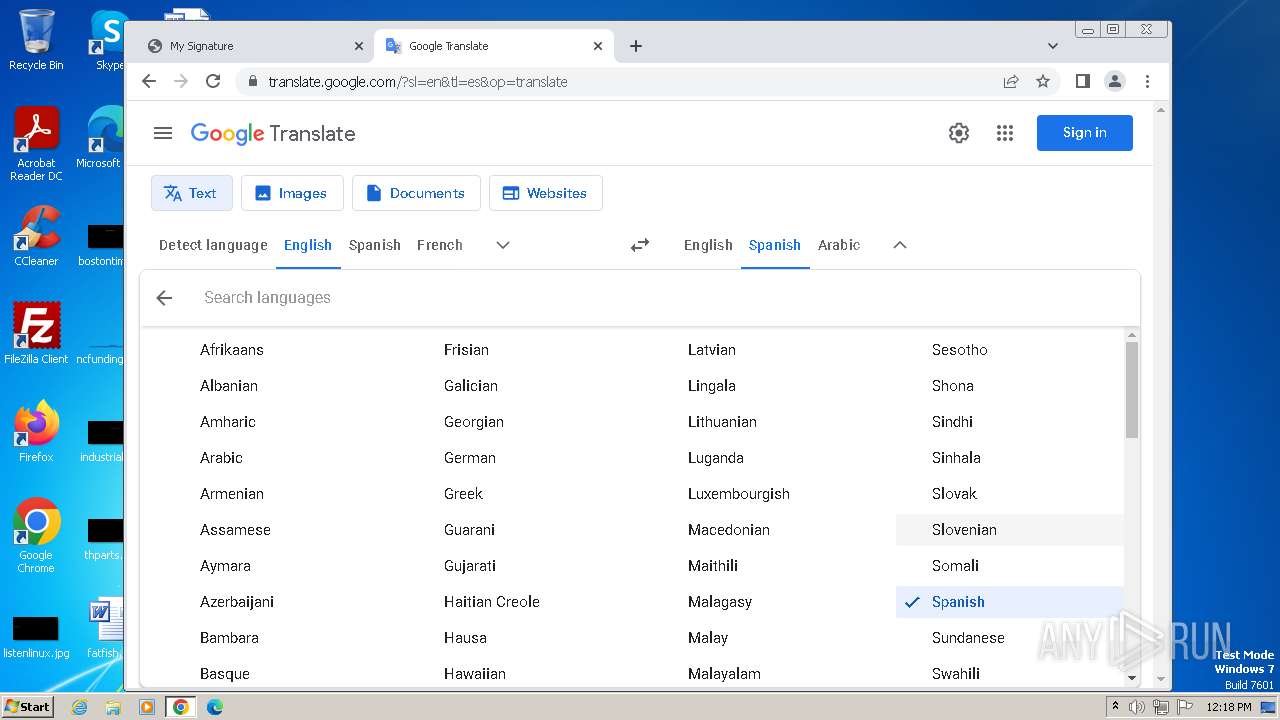Viewport: 1280px width, 720px height.
Task: Choose German from the language list
Action: coord(470,458)
